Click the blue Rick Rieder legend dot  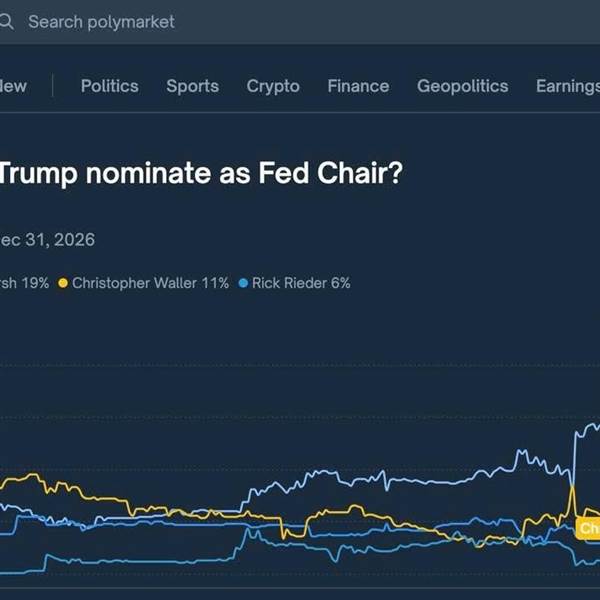(242, 283)
